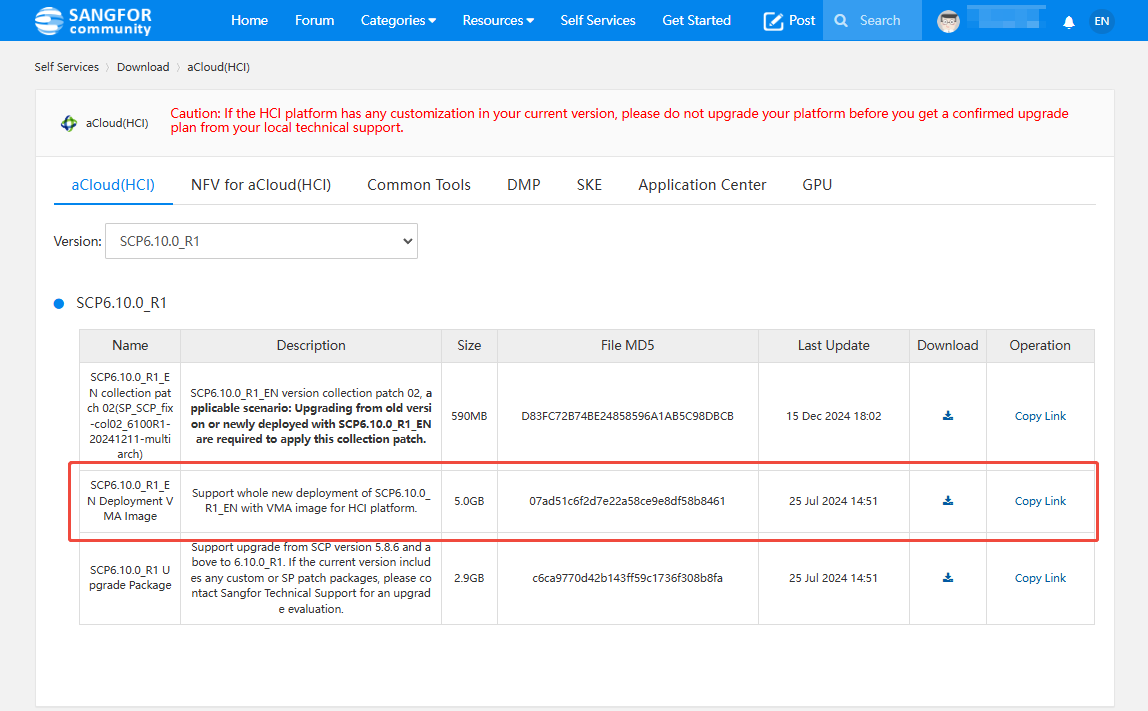Switch to NFV for aCloud(HCI) tab
1148x711 pixels.
261,185
